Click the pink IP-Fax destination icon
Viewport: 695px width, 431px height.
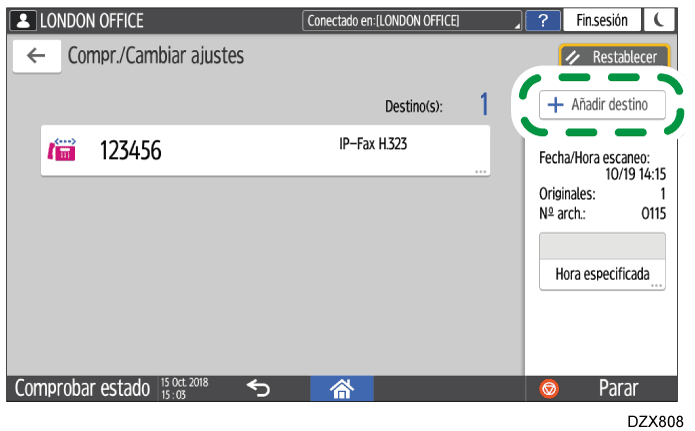tap(62, 150)
